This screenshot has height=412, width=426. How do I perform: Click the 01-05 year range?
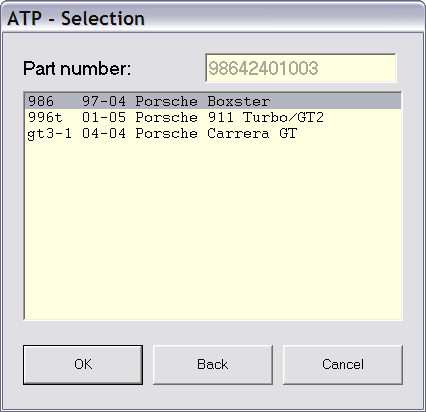[104, 117]
